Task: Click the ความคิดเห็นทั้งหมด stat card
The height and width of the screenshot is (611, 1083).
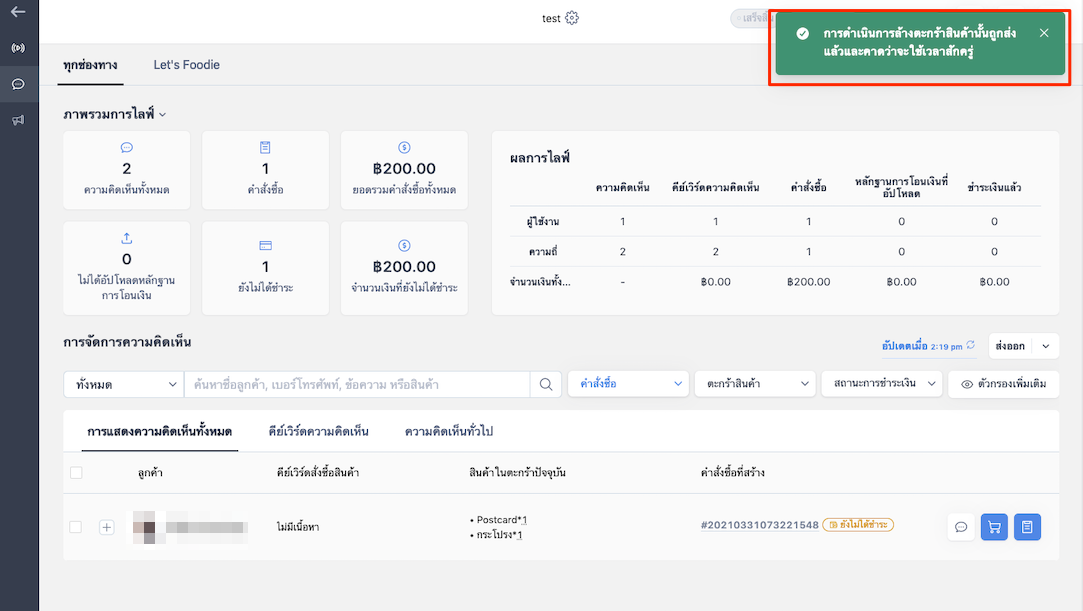Action: click(126, 170)
